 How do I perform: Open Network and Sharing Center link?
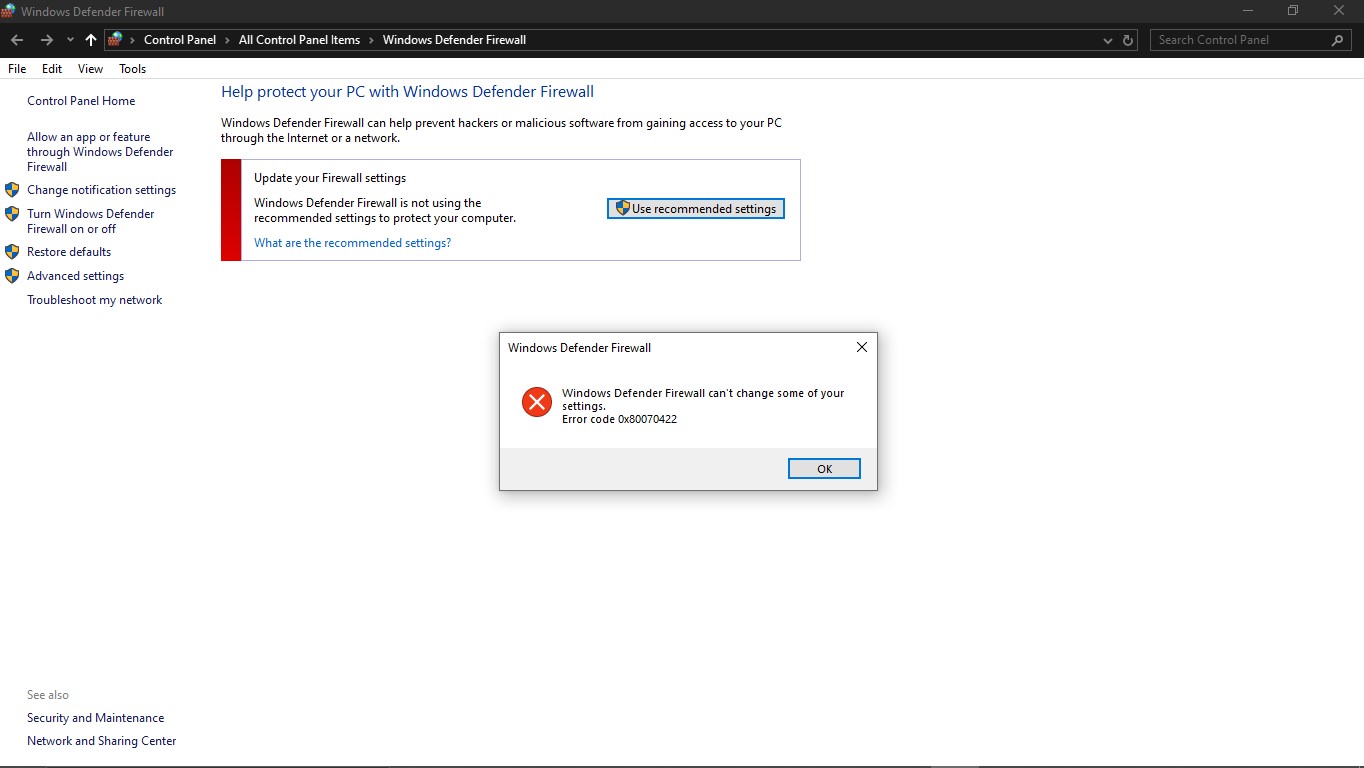point(101,741)
